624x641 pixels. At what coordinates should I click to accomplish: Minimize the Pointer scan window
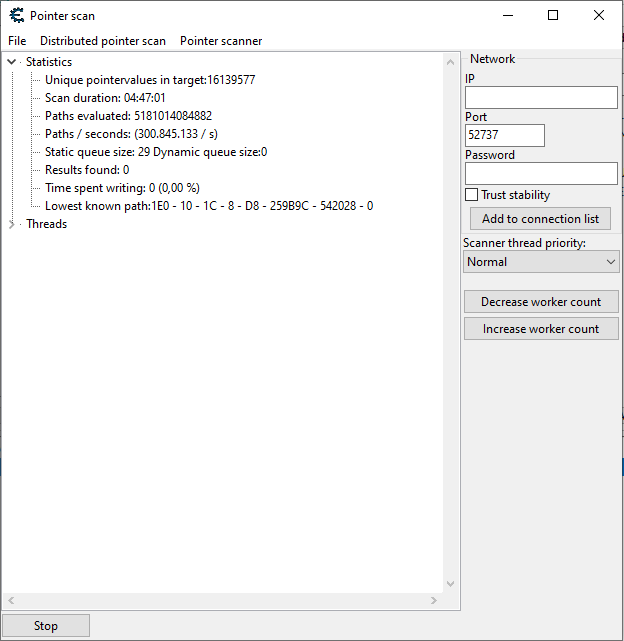(508, 16)
